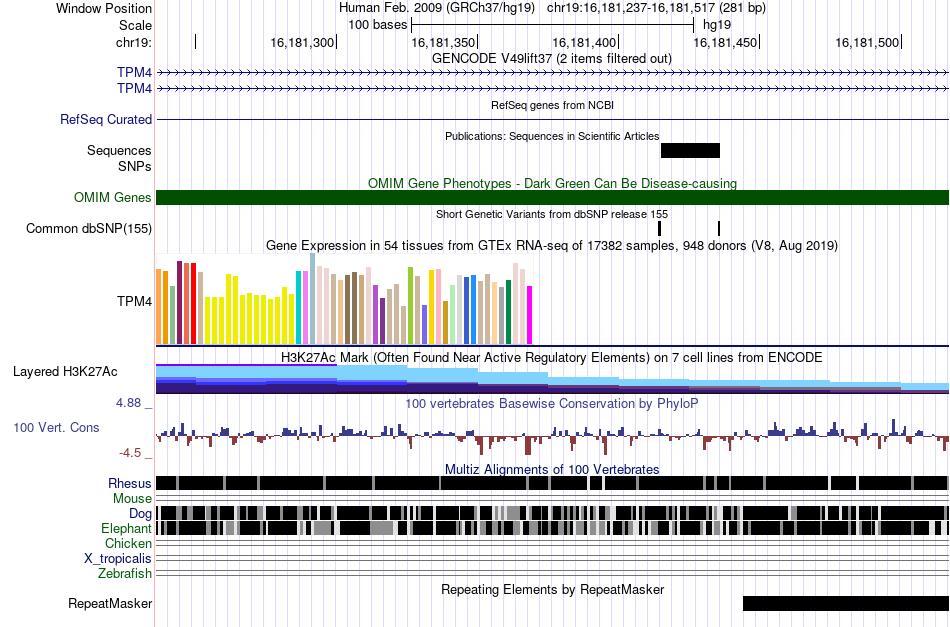
Task: Click the Layered H3K27Ac track label
Action: (x=65, y=371)
